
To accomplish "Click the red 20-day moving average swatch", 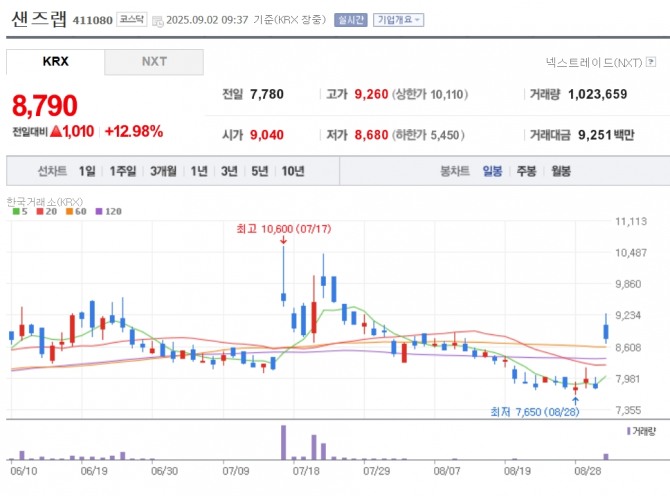I will [40, 211].
